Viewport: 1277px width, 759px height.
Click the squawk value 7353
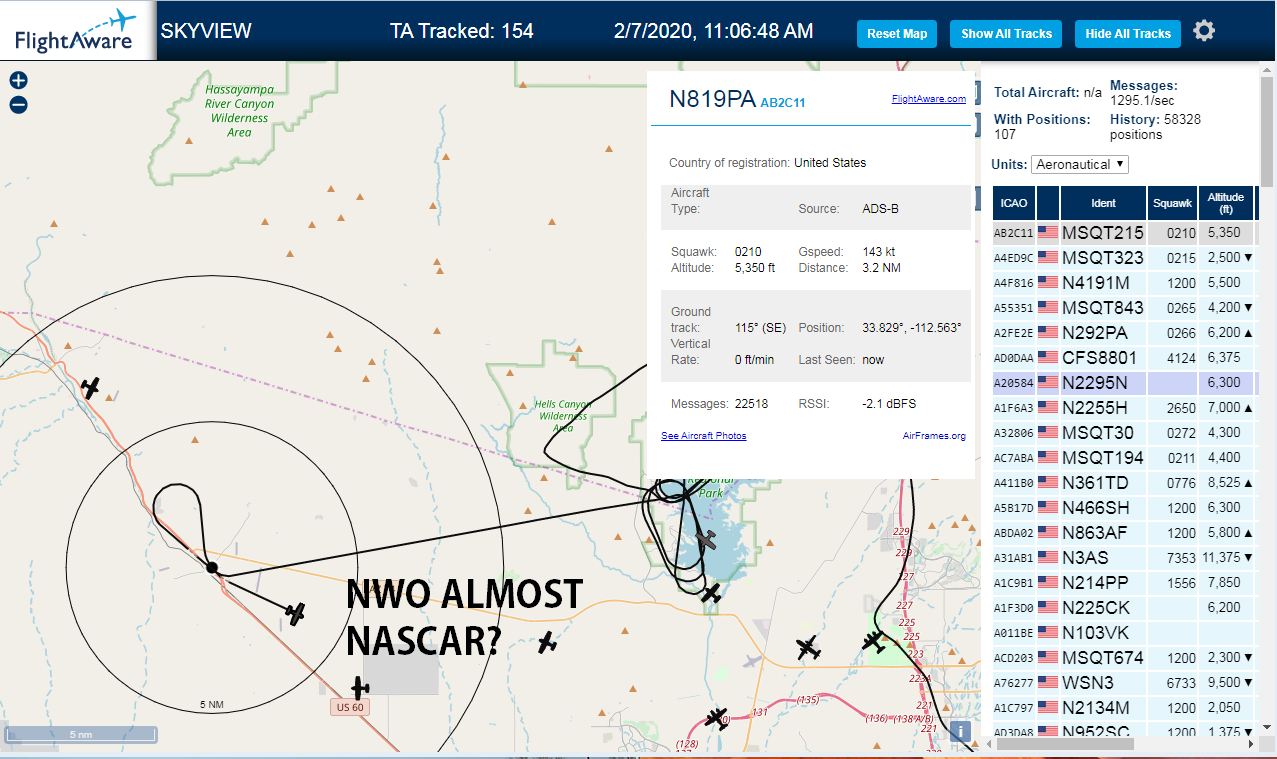coord(1182,557)
